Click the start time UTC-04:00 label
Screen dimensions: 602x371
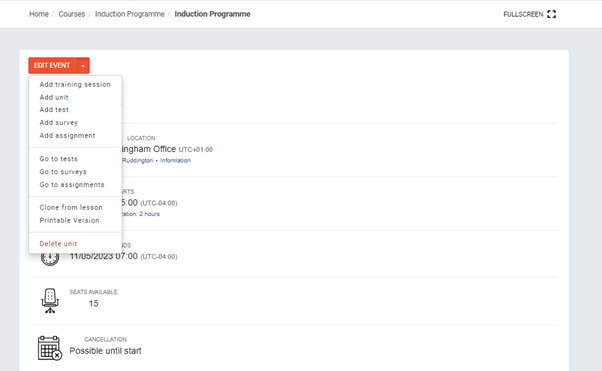(x=159, y=203)
